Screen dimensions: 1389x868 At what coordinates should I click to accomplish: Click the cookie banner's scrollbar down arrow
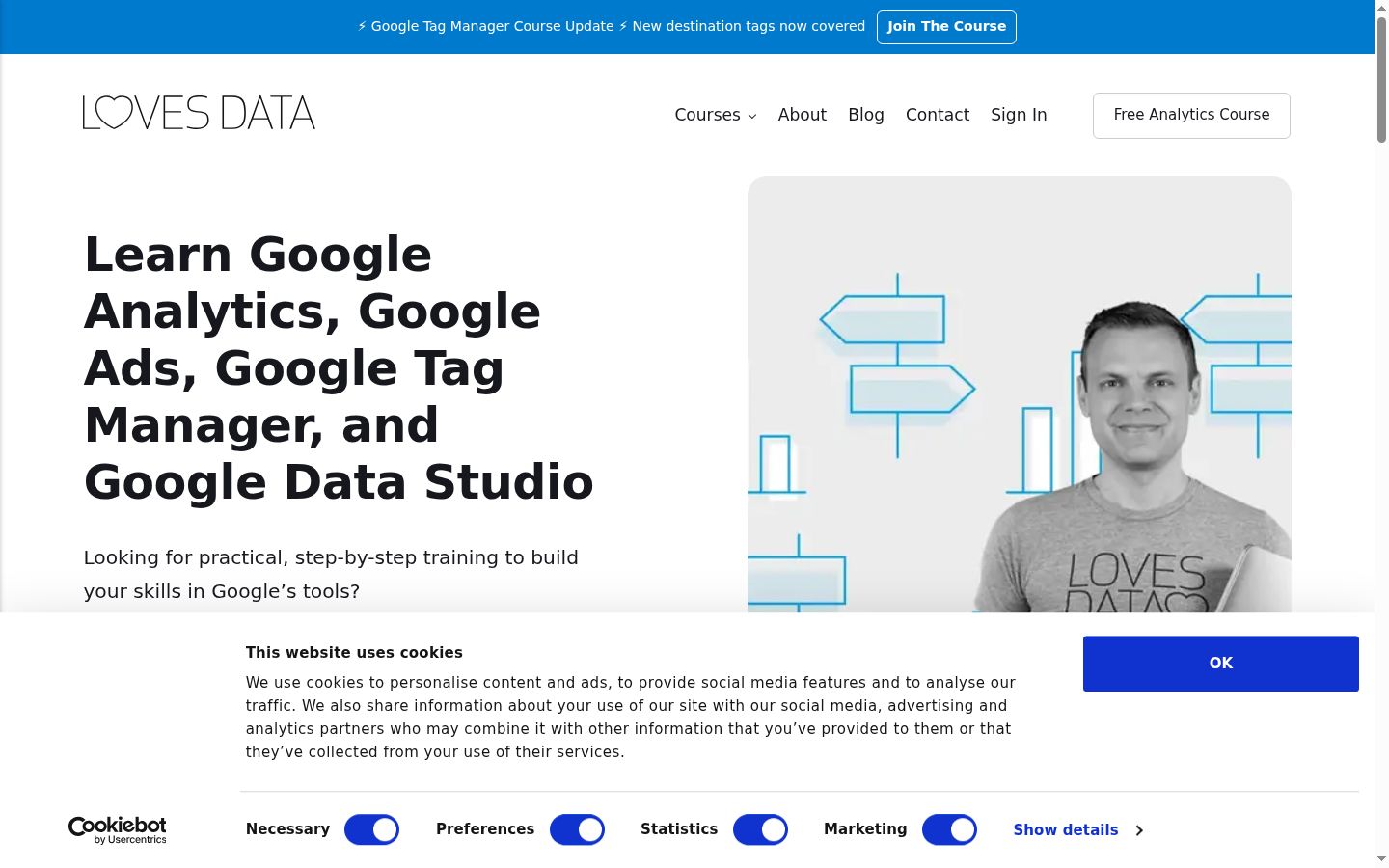(x=1381, y=858)
